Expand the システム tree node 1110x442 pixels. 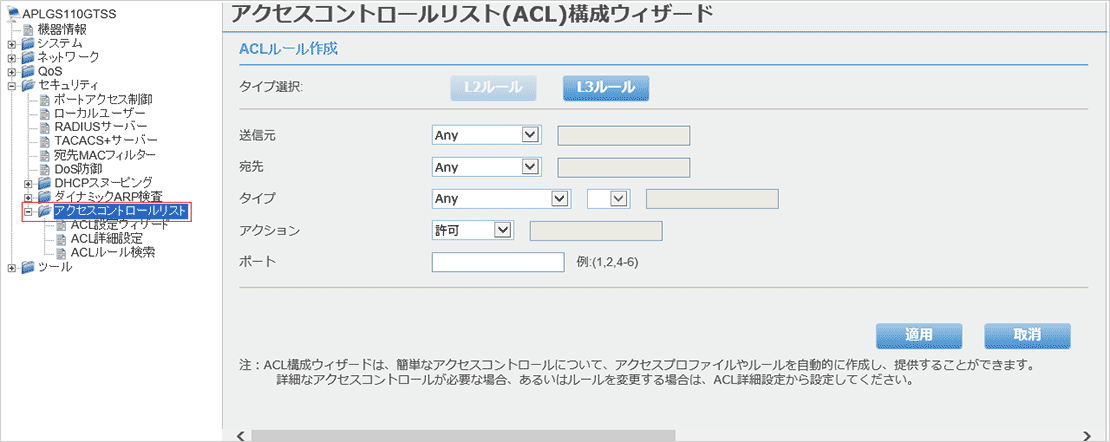11,44
